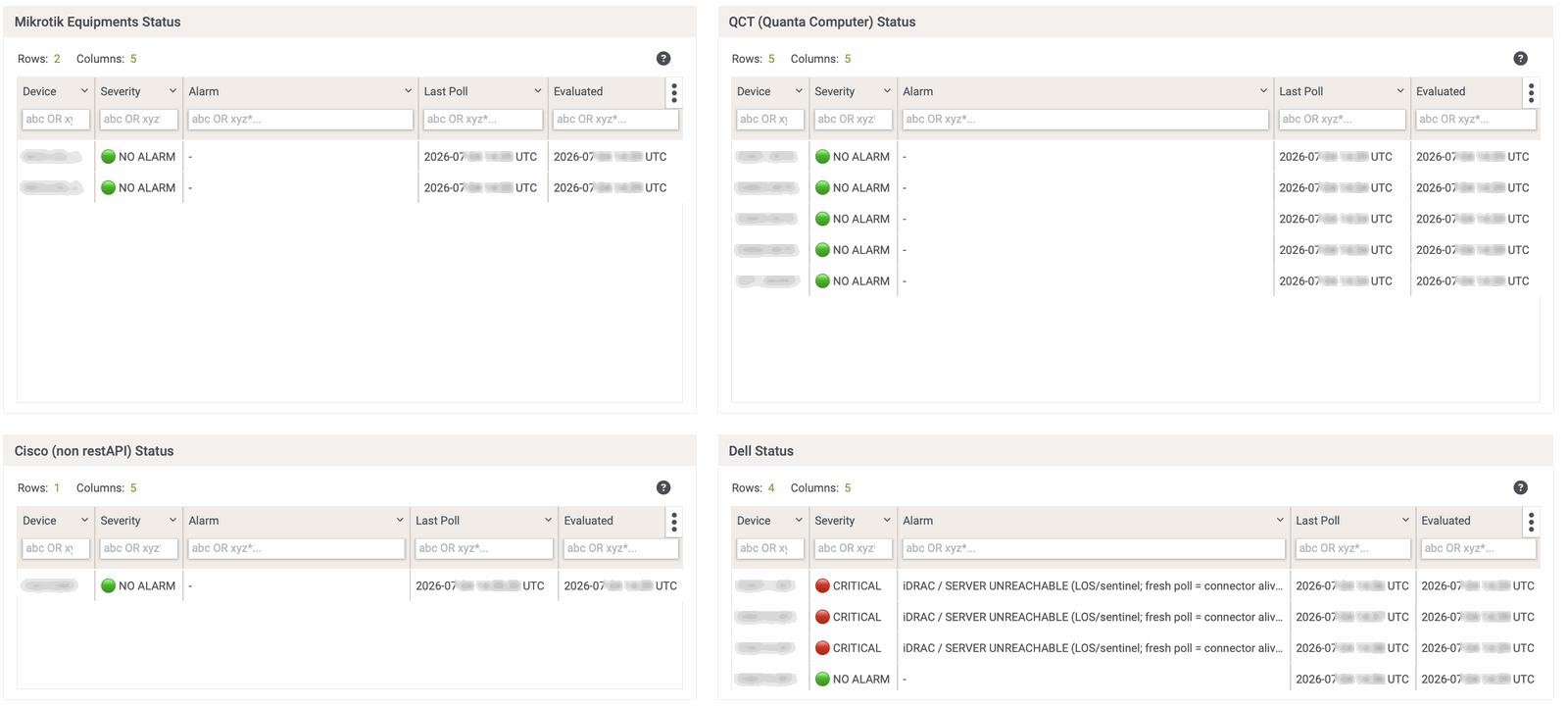Sort by Evaluated column in Cisco table
The image size is (1568, 708).
[588, 521]
